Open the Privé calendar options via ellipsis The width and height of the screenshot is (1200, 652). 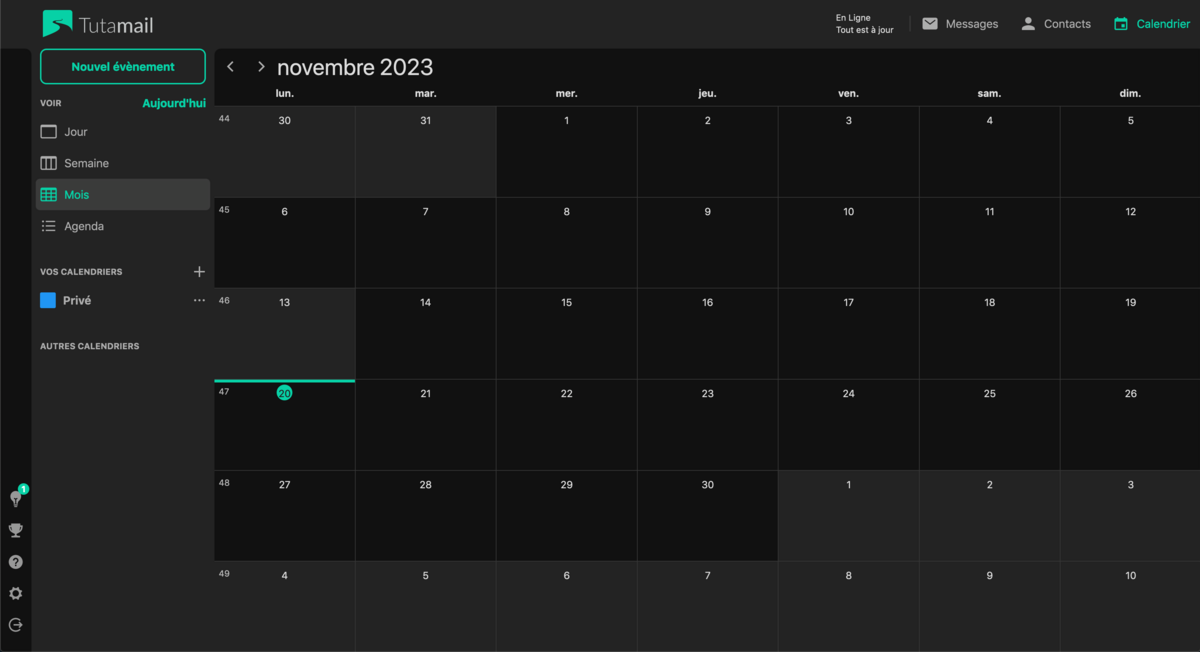(x=199, y=300)
